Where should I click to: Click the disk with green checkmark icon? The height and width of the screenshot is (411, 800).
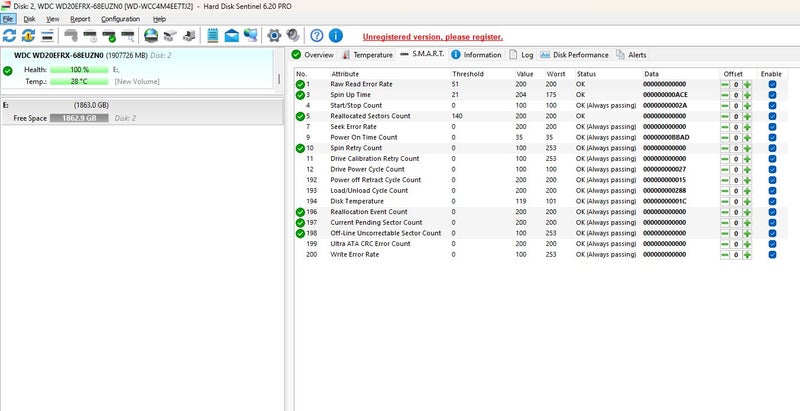coord(109,36)
